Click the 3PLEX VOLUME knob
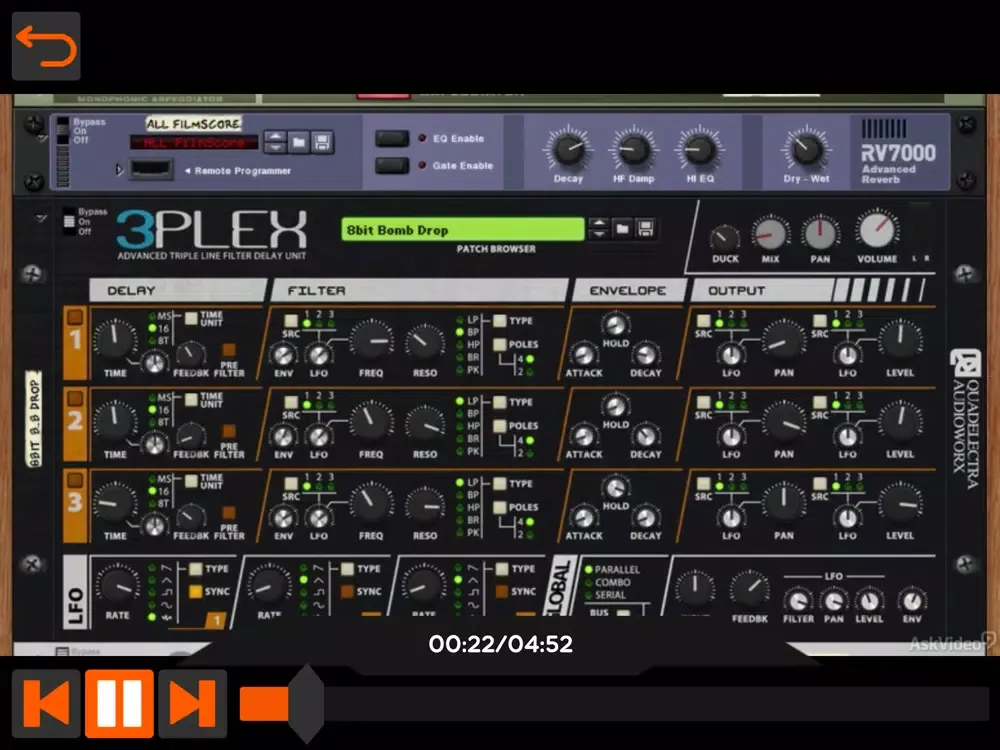 (x=877, y=229)
